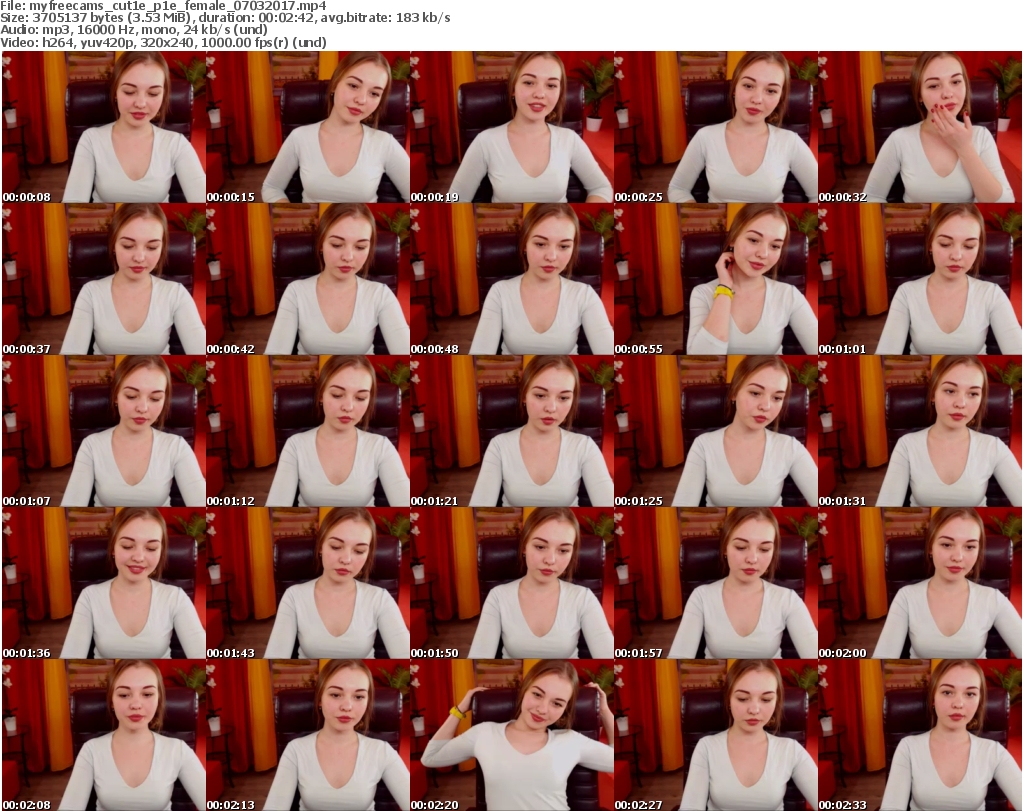
Task: Pick the frame stamped 00:01:07
Action: pos(104,432)
